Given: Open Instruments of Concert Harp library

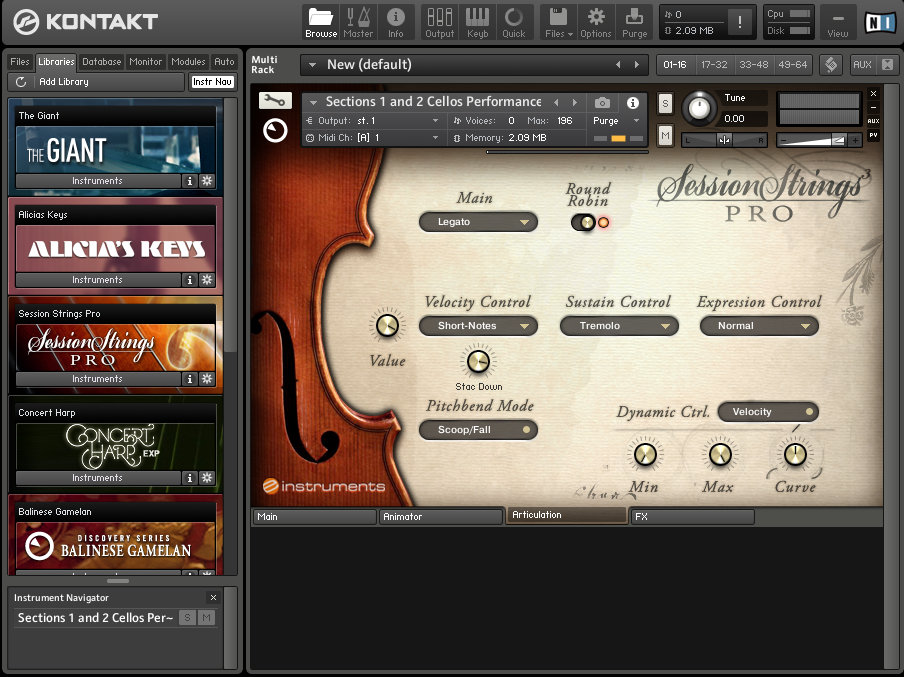Looking at the screenshot, I should 98,478.
